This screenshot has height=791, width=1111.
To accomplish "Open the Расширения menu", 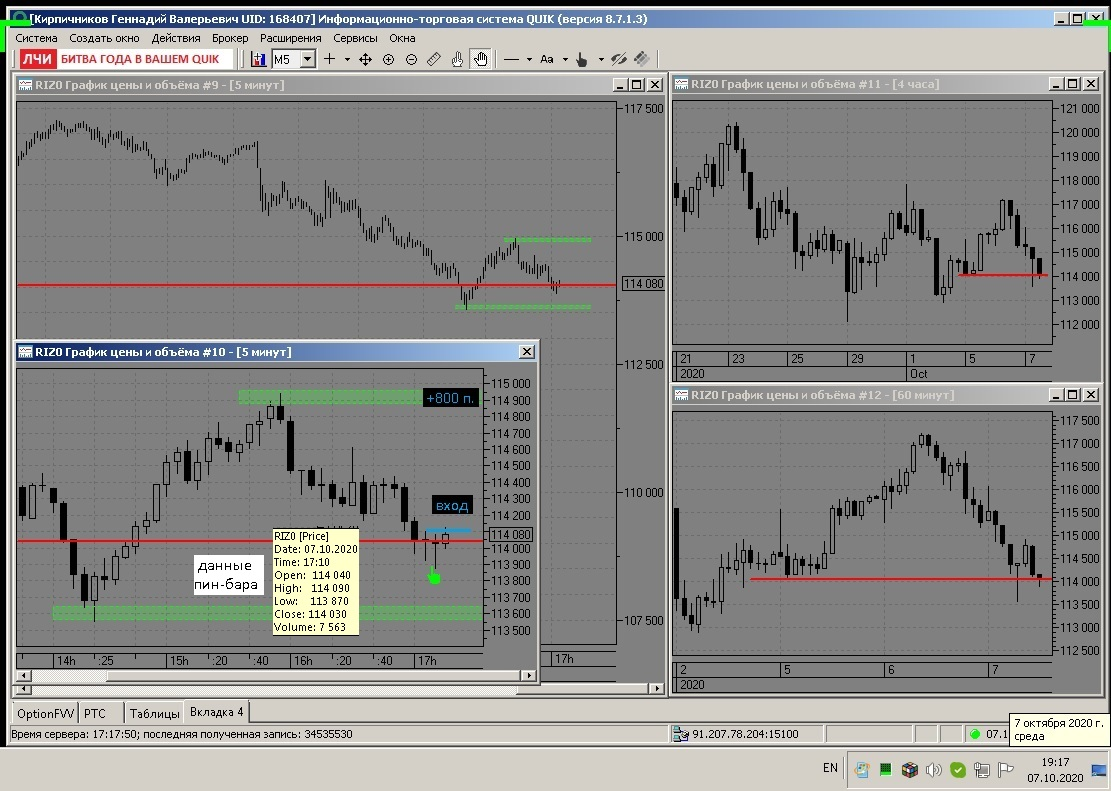I will coord(291,38).
